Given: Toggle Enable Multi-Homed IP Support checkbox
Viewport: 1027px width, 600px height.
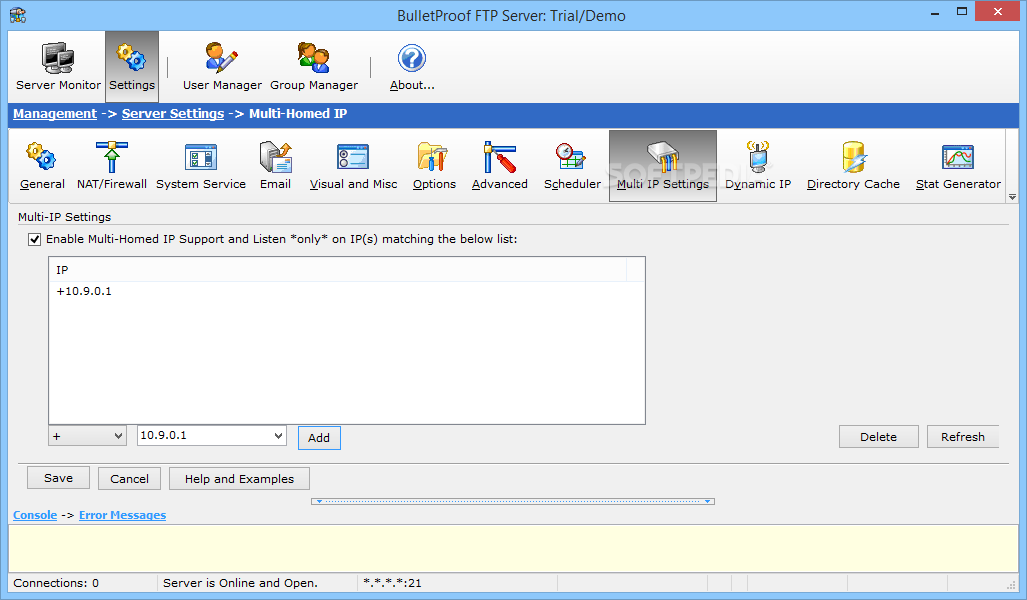Looking at the screenshot, I should click(35, 240).
